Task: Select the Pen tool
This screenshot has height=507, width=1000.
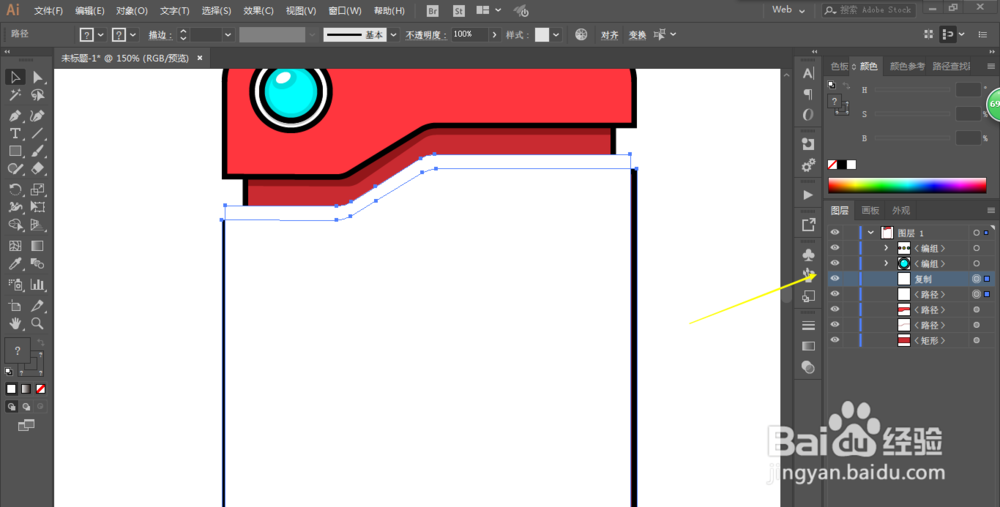Action: (x=15, y=116)
